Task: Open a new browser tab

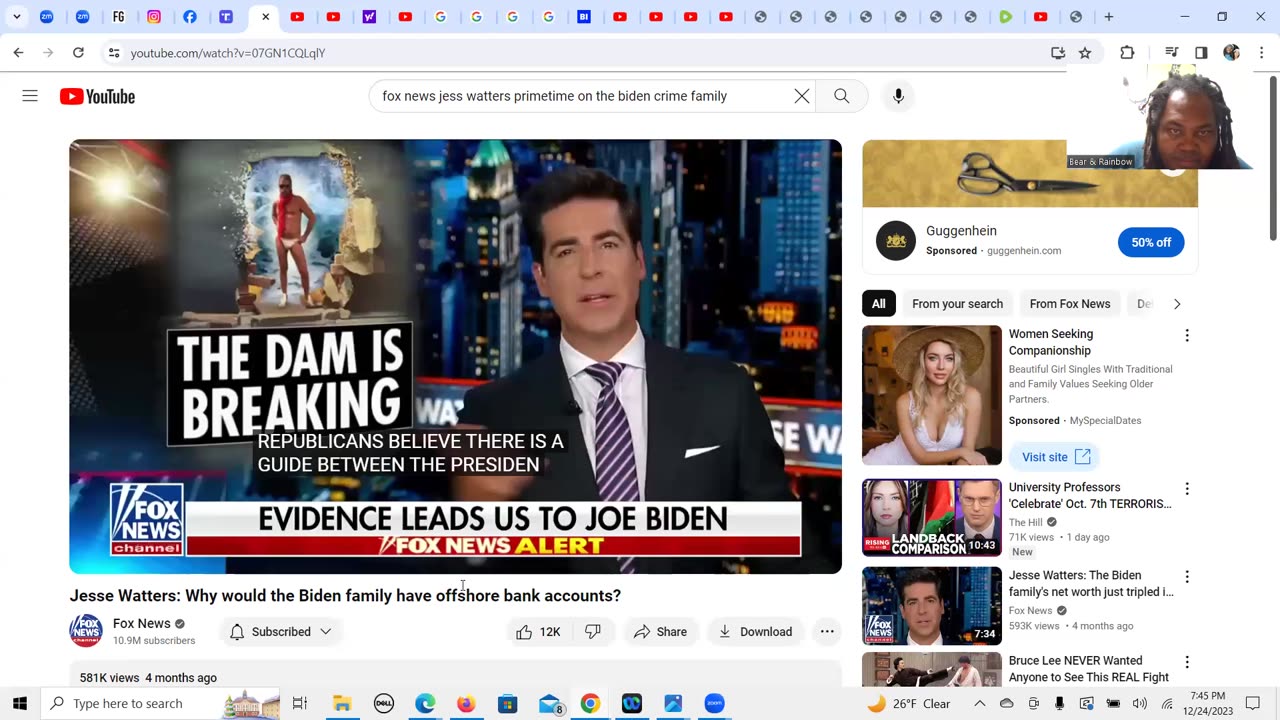Action: coord(1108,17)
